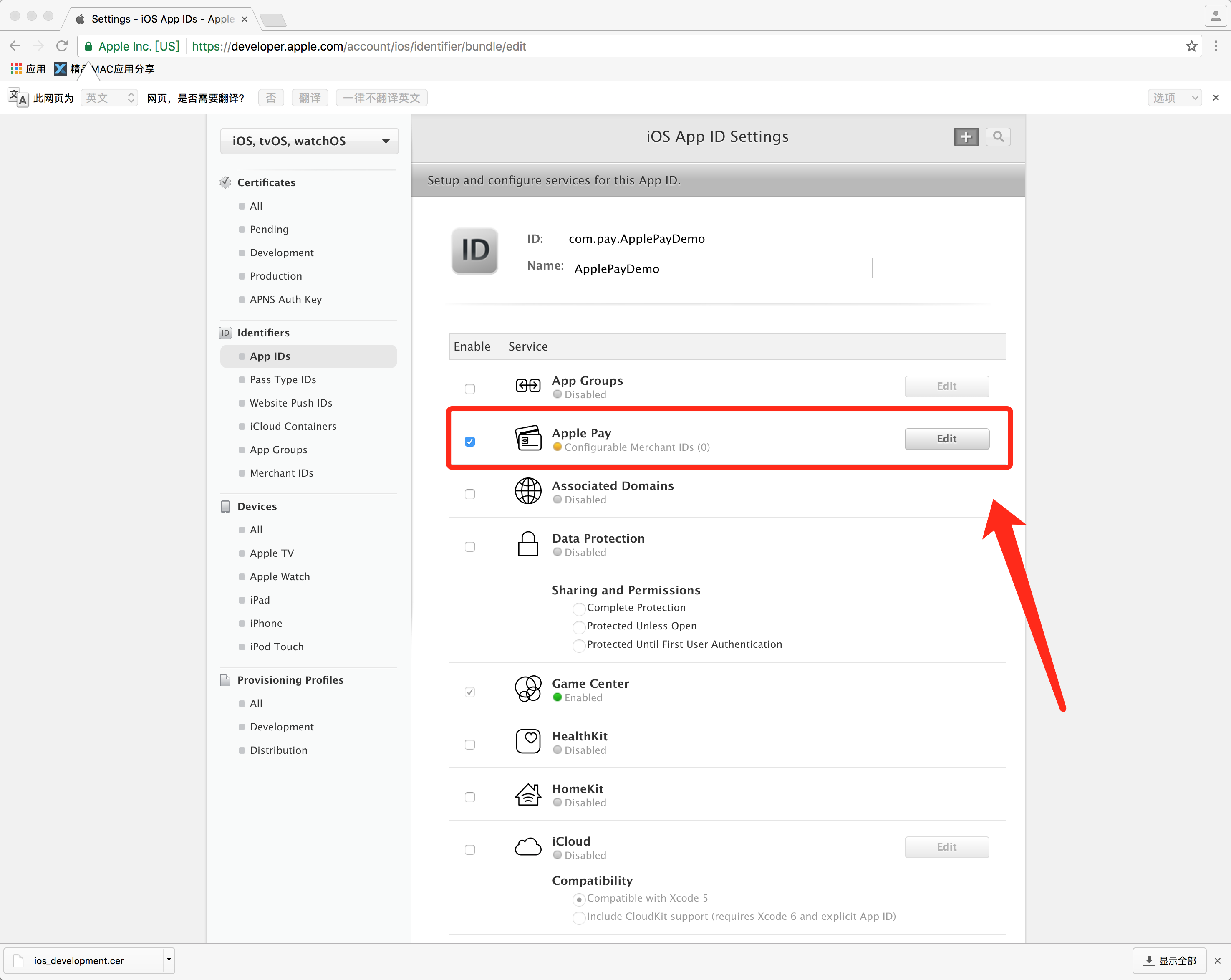This screenshot has height=980, width=1231.
Task: Open Merchant IDs in the sidebar
Action: (x=282, y=473)
